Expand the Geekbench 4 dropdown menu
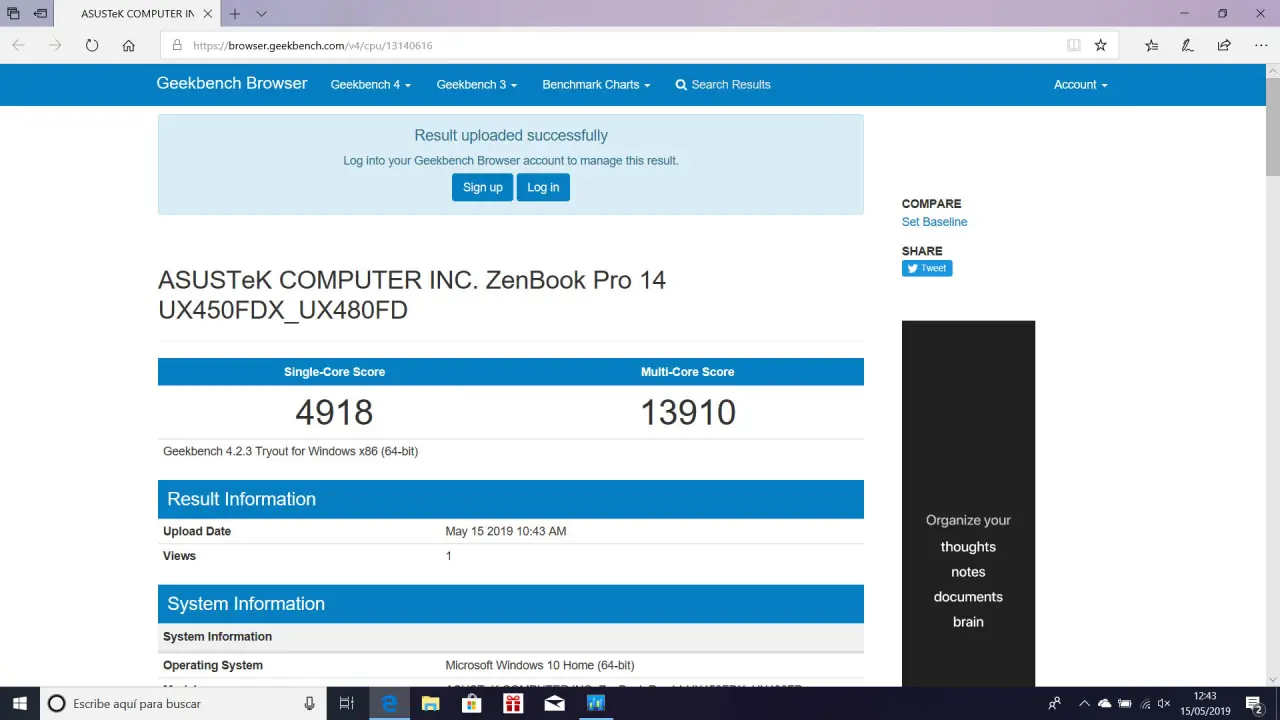The height and width of the screenshot is (720, 1280). click(x=370, y=85)
